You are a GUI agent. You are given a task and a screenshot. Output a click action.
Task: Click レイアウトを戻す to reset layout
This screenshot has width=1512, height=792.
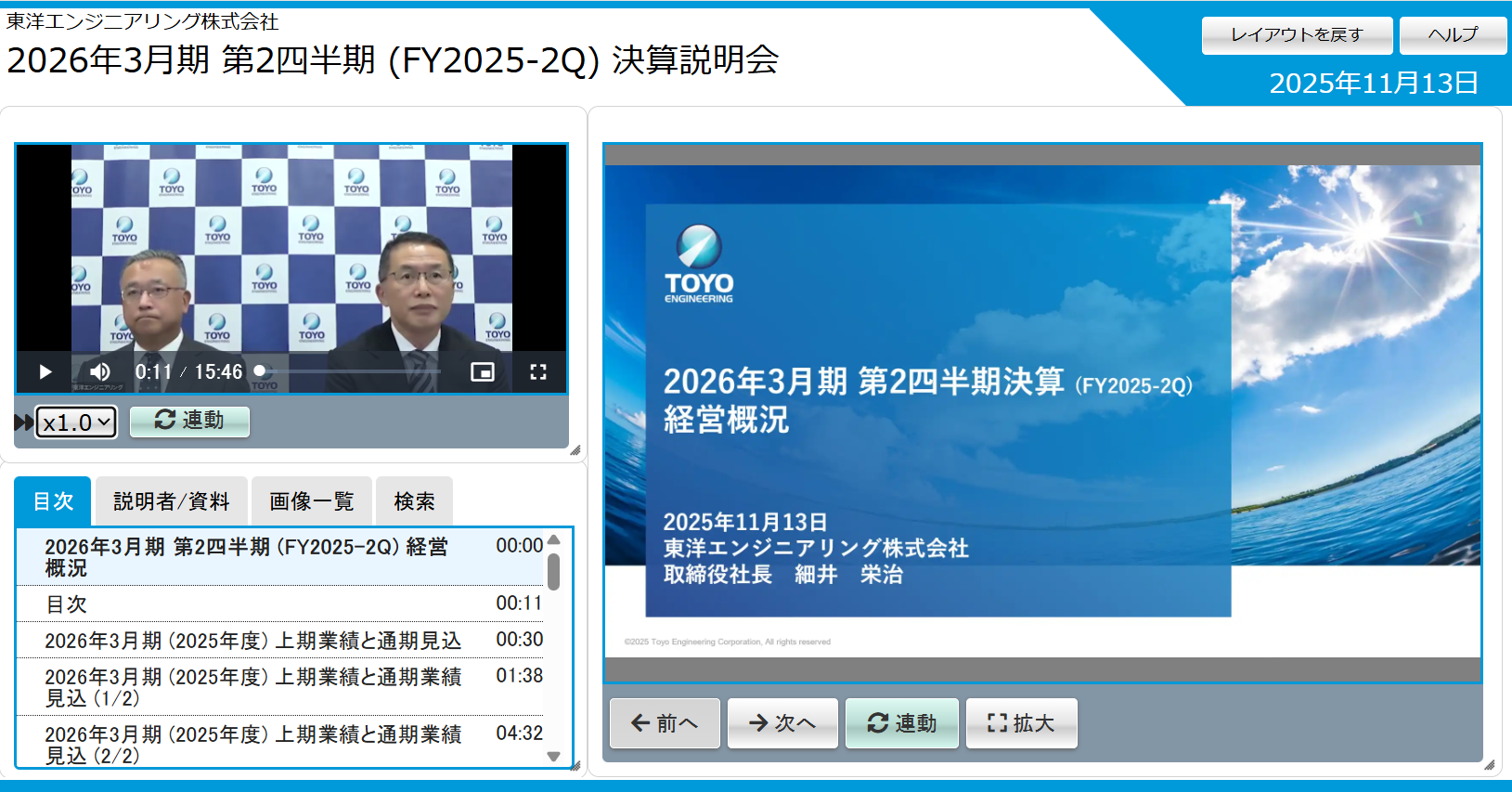[1297, 35]
